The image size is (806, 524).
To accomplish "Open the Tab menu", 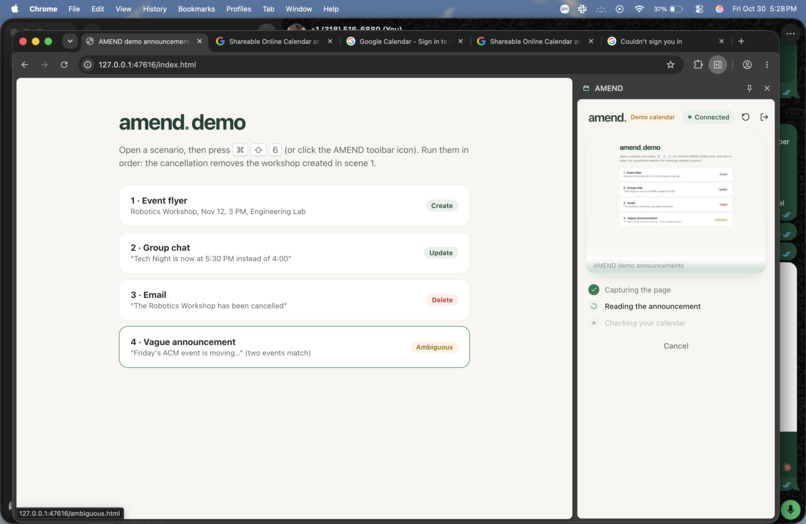I will tap(268, 9).
